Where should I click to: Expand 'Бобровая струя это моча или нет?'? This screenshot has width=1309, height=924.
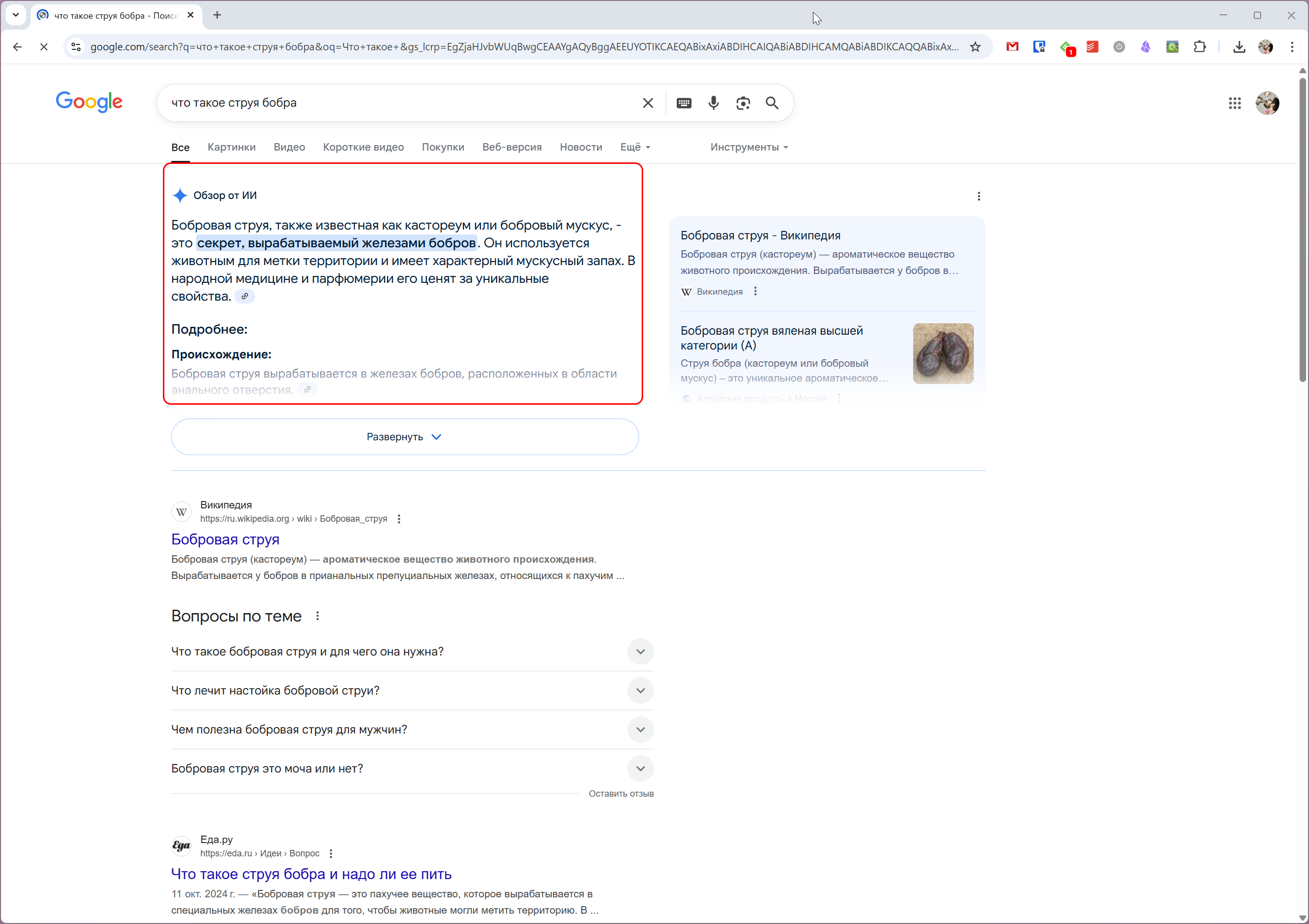(640, 769)
